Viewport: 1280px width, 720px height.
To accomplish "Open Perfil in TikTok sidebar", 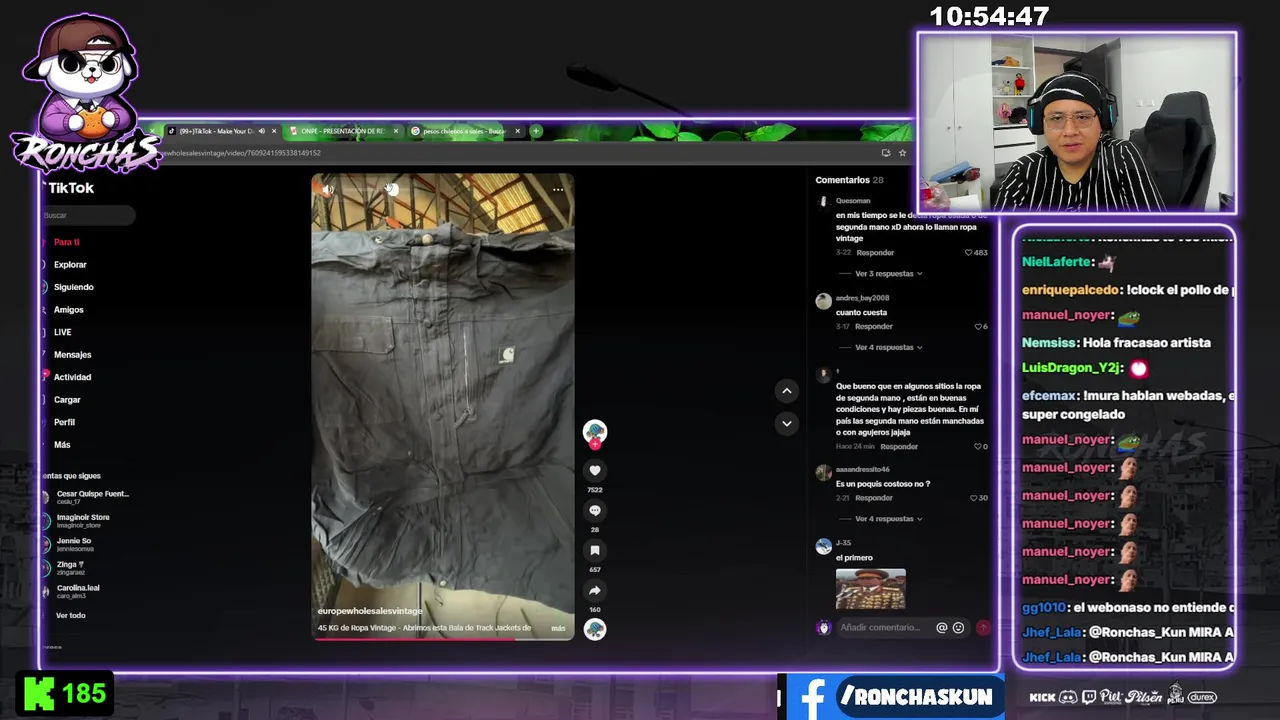I will tap(64, 422).
